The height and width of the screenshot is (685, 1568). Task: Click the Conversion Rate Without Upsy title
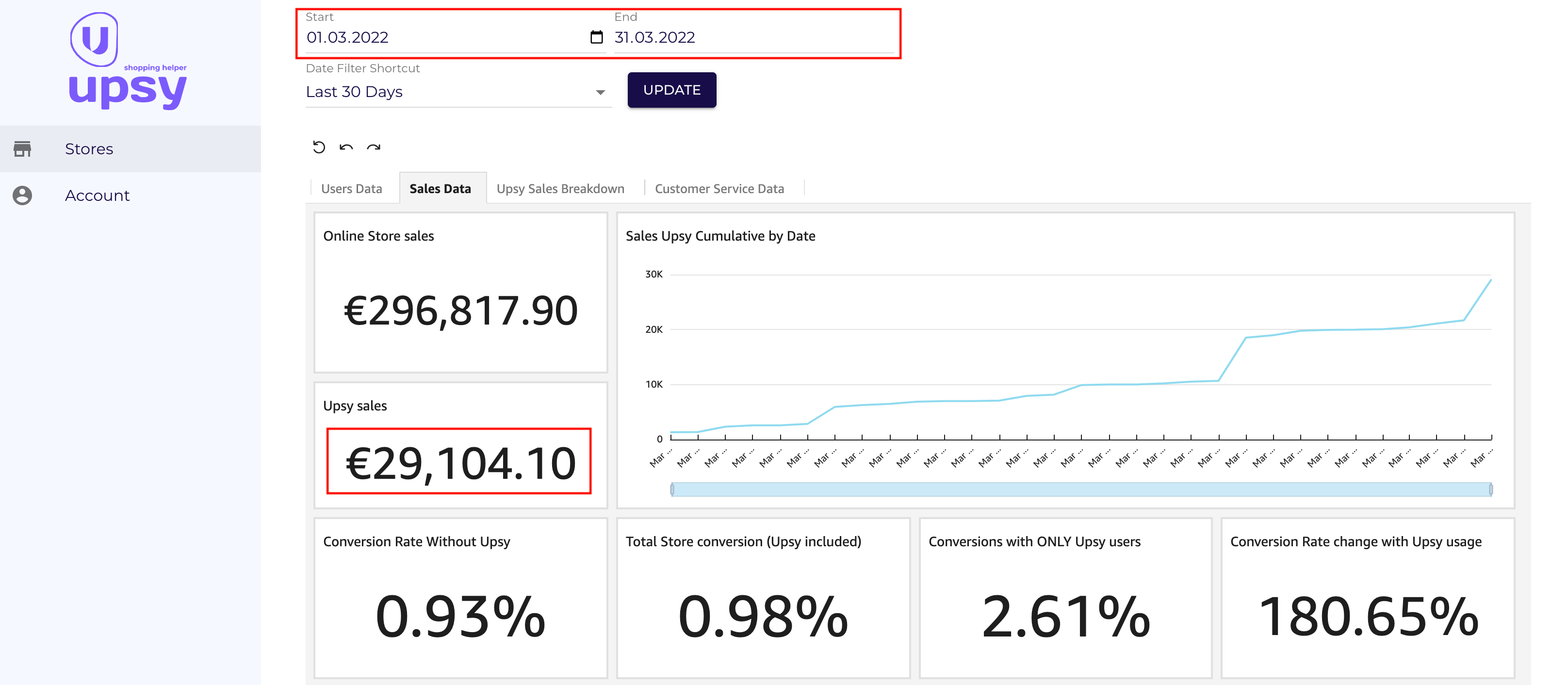point(416,542)
